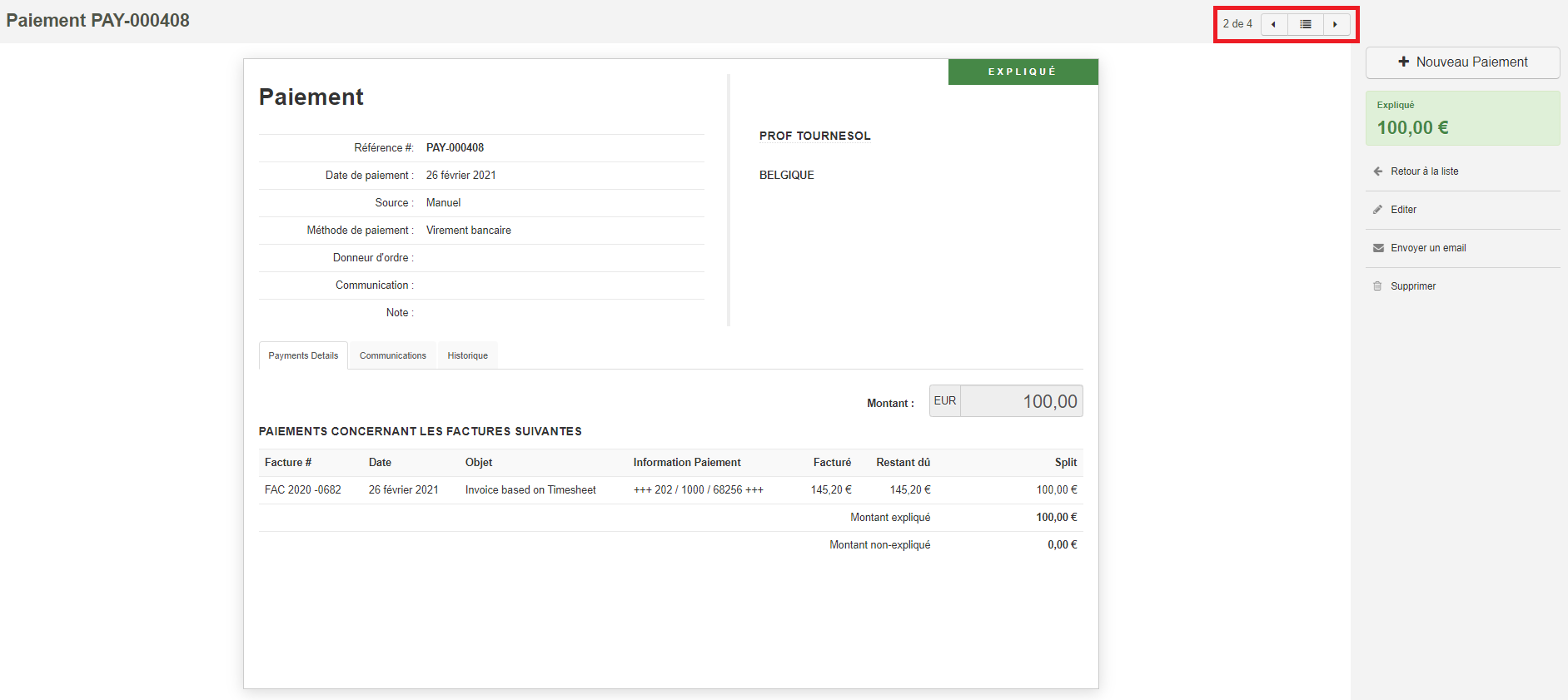The width and height of the screenshot is (1568, 700).
Task: Click the Invoice based on Timesheet cell
Action: tap(530, 490)
